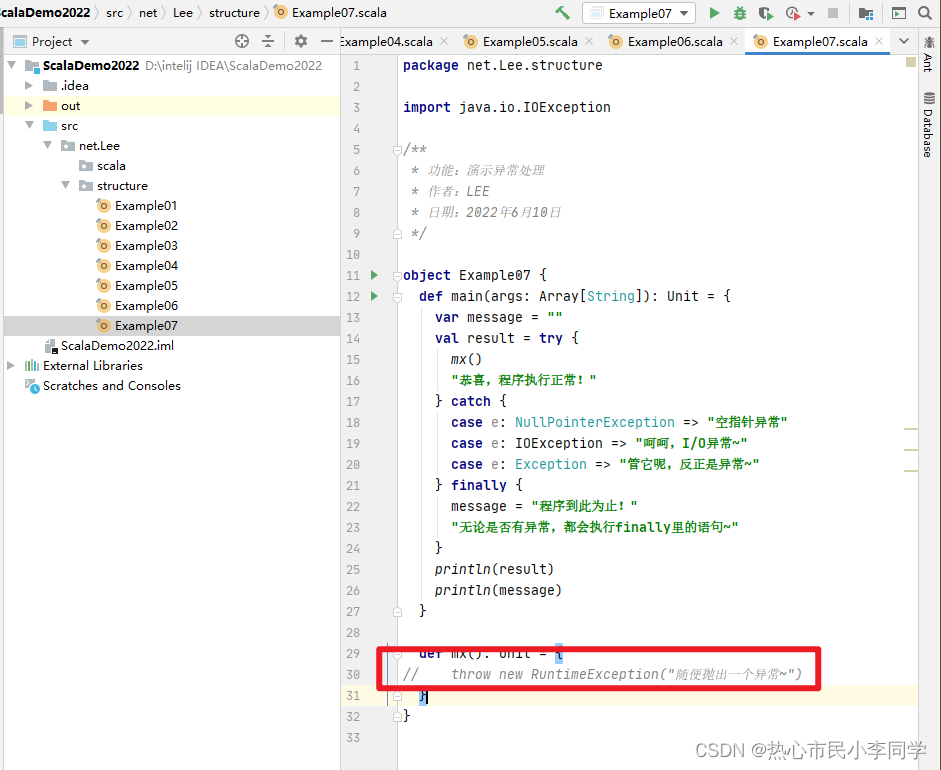Click the Stop button in toolbar

(x=833, y=13)
